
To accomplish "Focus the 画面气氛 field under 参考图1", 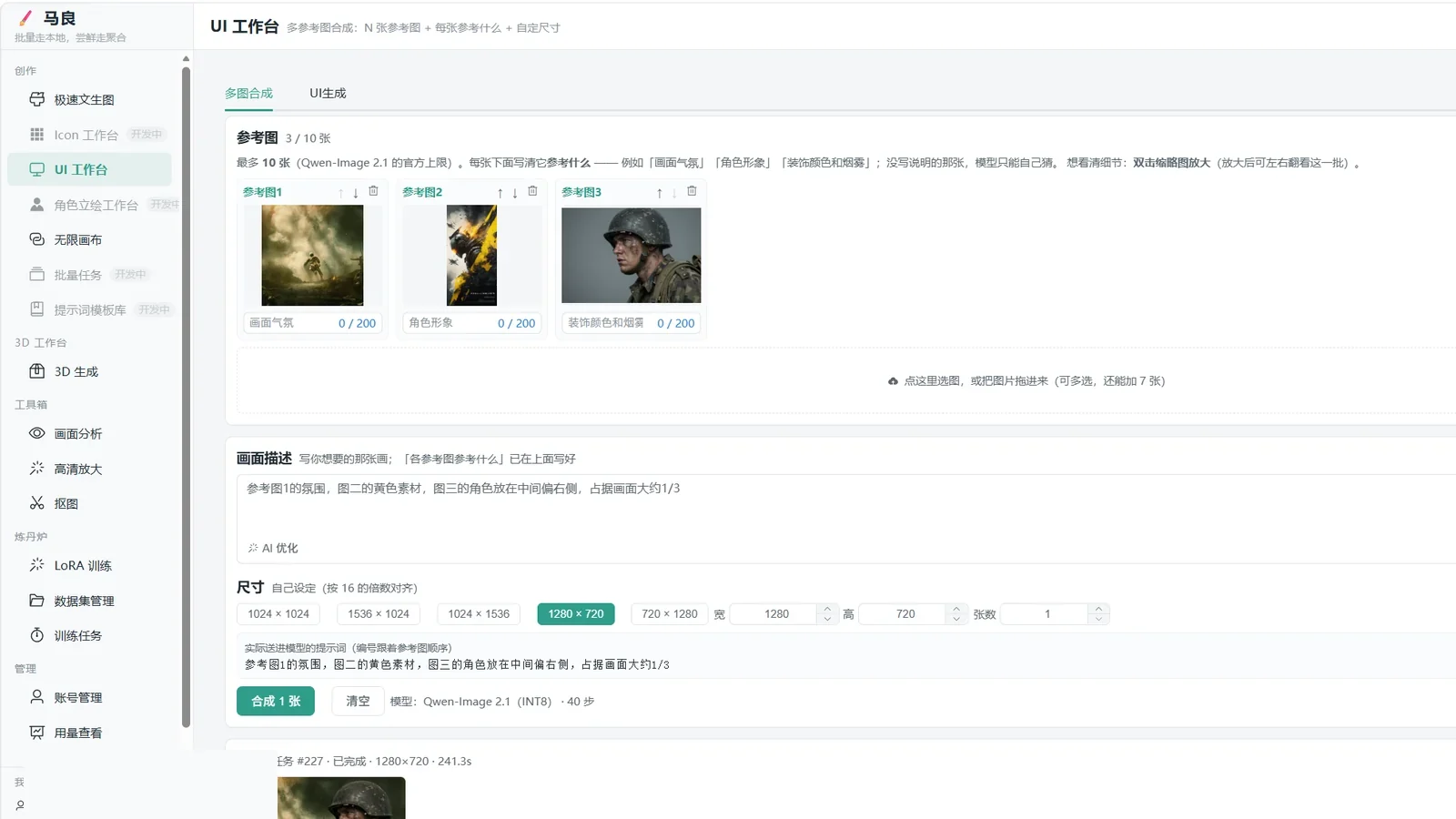I will (x=312, y=323).
